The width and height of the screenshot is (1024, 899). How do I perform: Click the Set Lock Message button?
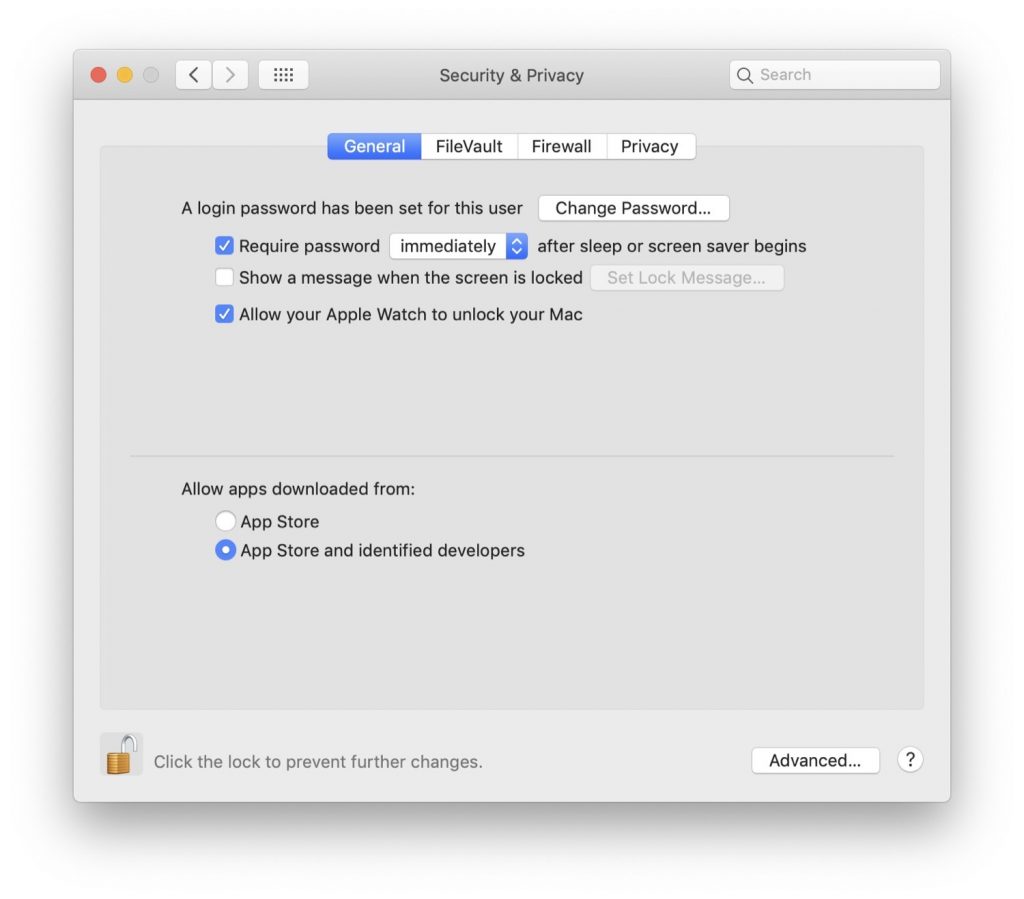[687, 278]
